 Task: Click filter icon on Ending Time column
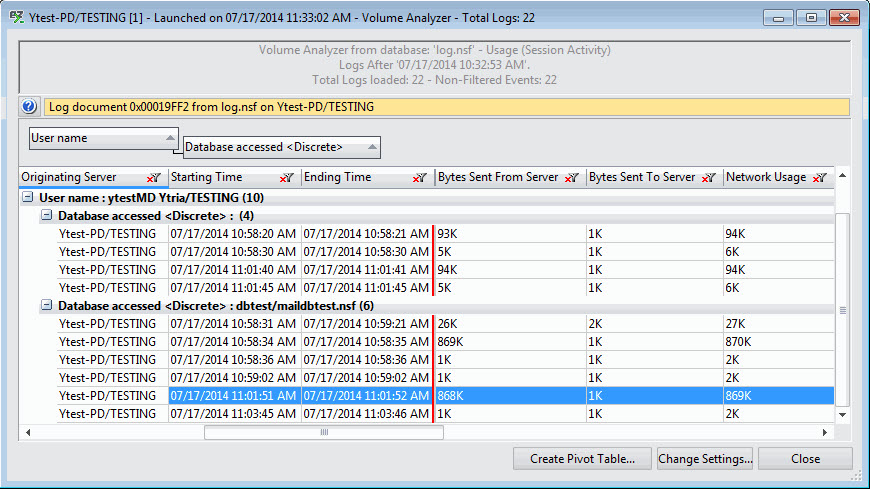420,178
